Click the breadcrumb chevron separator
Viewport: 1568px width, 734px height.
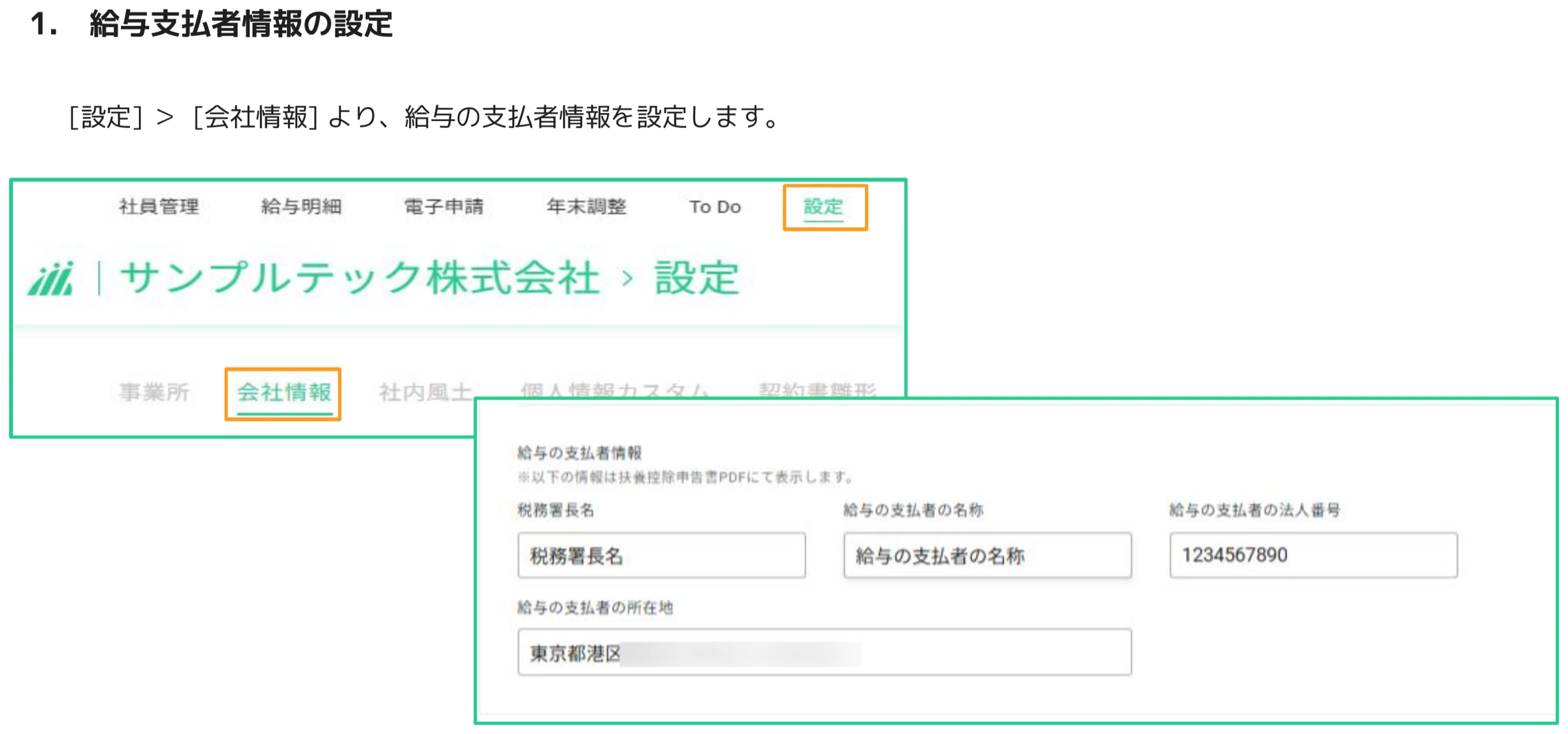pyautogui.click(x=627, y=279)
